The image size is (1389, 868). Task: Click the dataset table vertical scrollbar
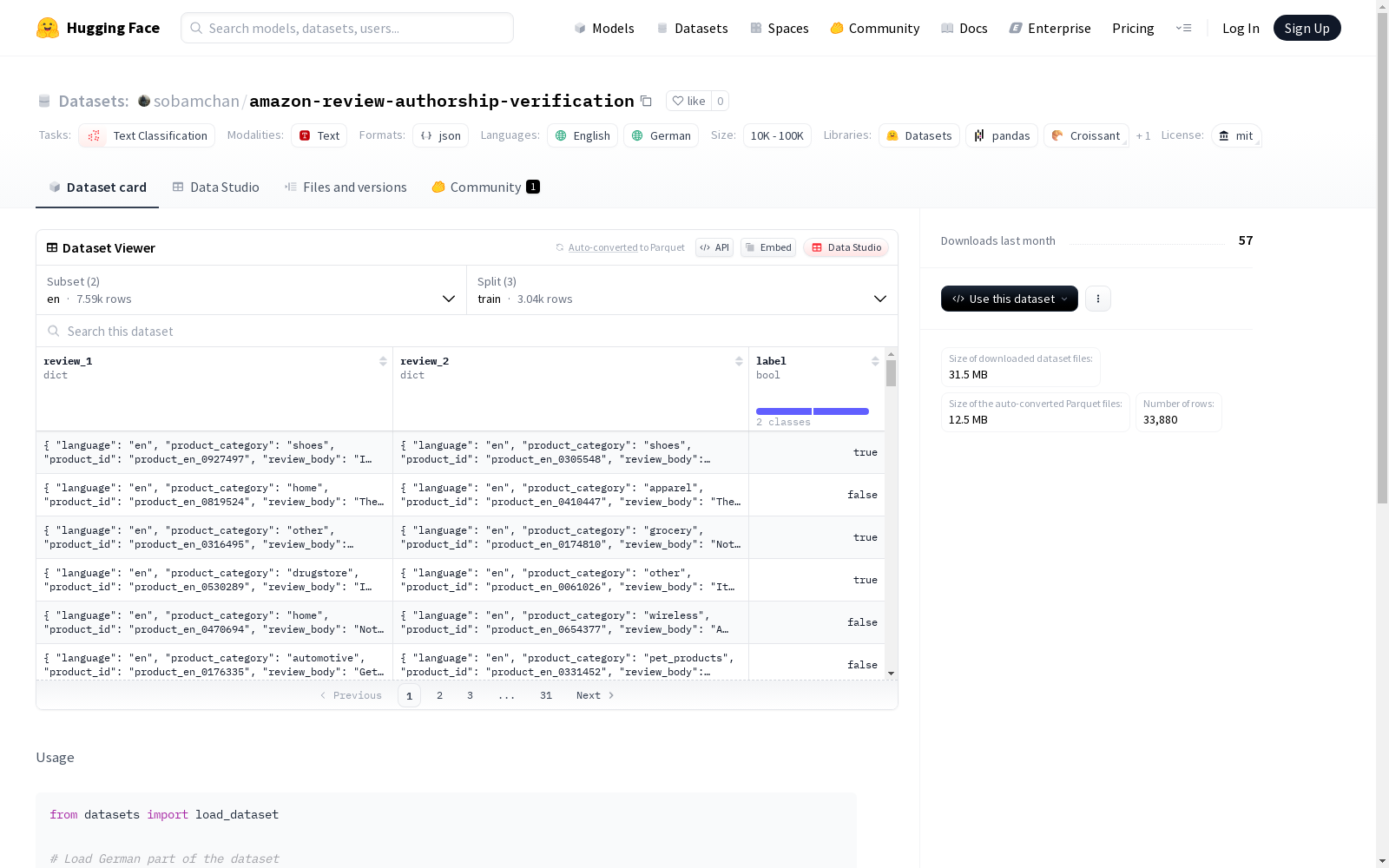click(891, 373)
